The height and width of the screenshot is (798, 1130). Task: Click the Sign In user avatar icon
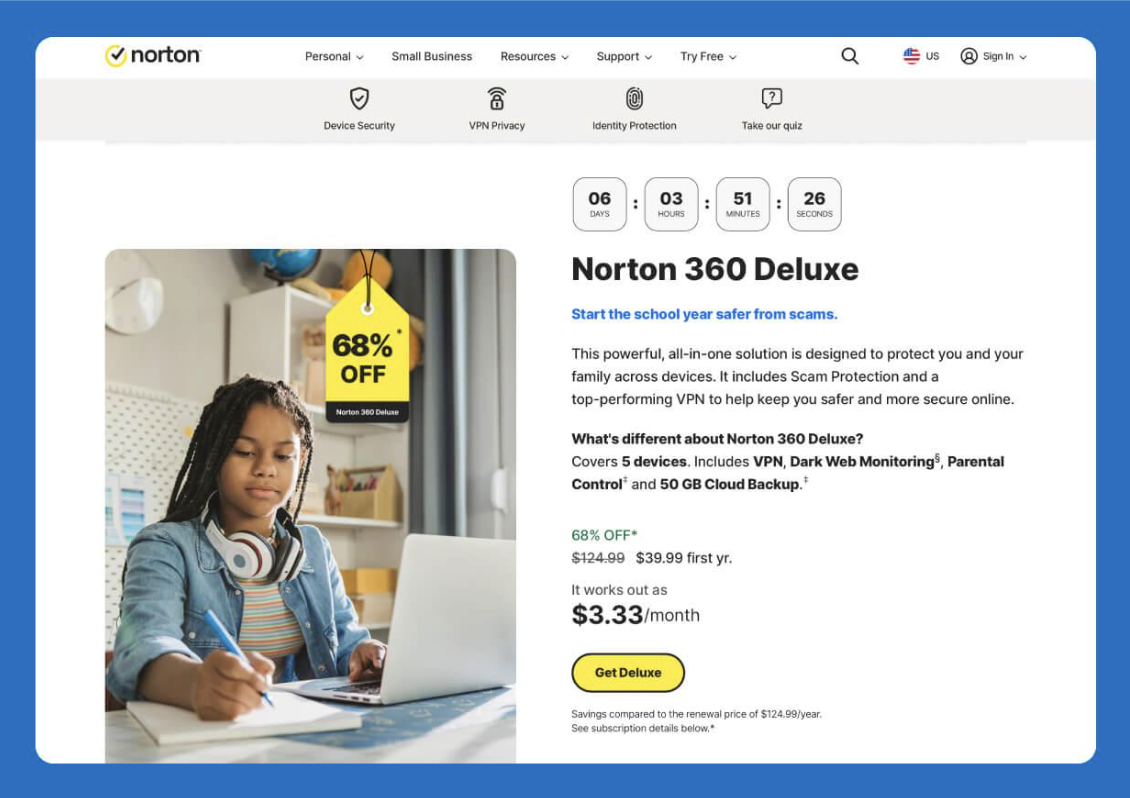(x=969, y=56)
